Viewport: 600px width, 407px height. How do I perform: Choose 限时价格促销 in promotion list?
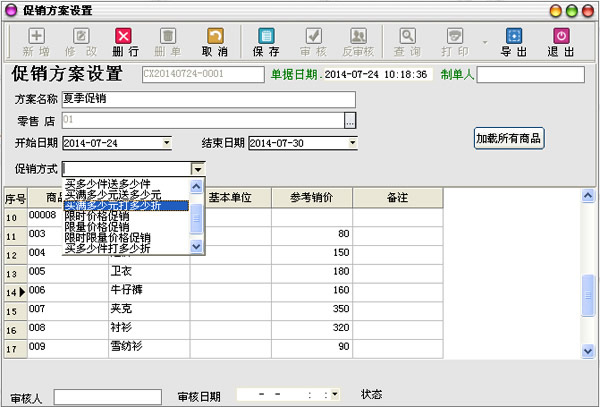97,216
